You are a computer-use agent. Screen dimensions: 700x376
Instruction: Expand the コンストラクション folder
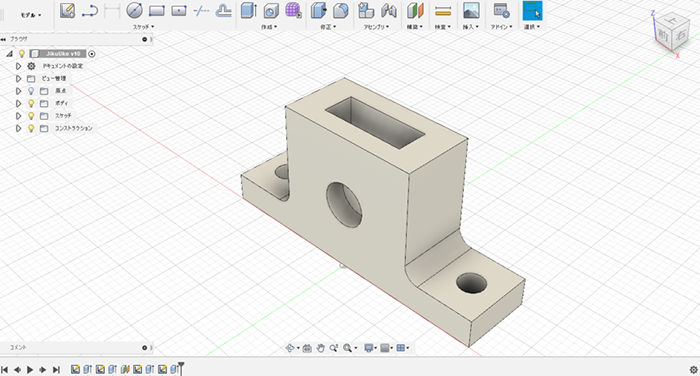(18, 128)
